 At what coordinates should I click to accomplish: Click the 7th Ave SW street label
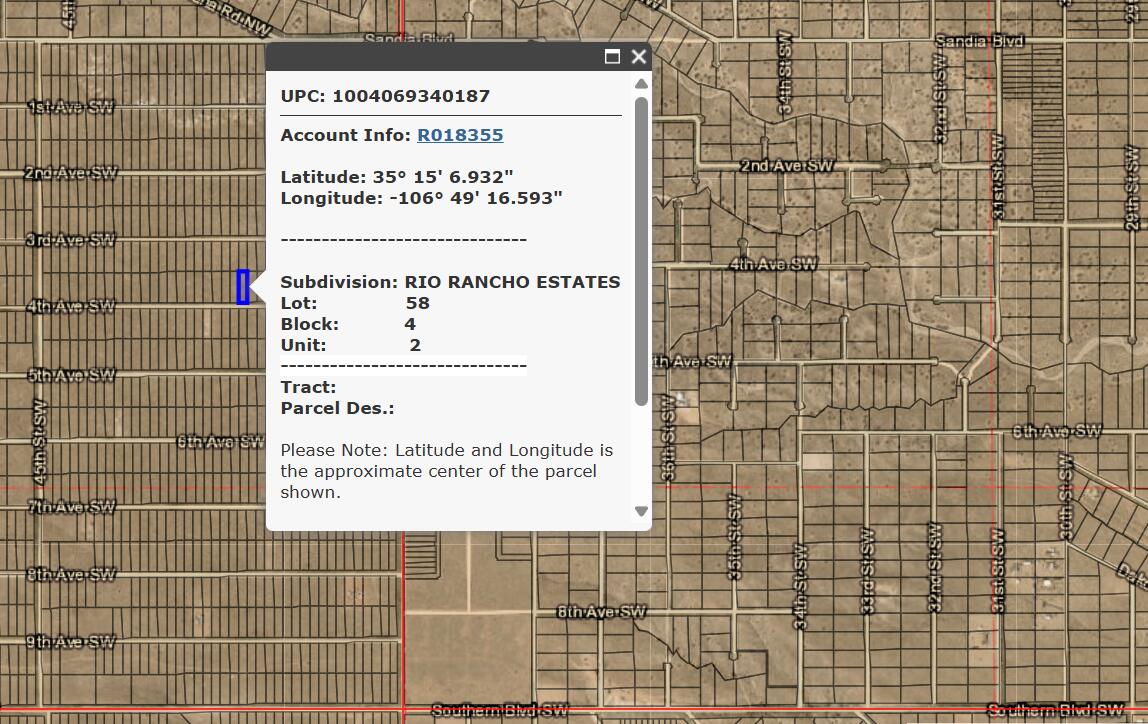tap(71, 507)
